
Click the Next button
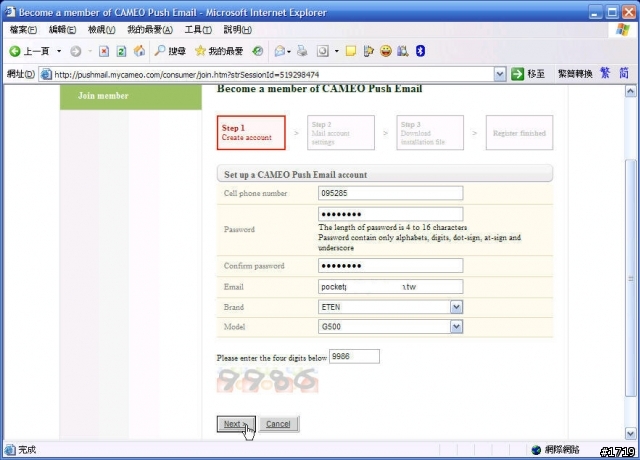(236, 424)
